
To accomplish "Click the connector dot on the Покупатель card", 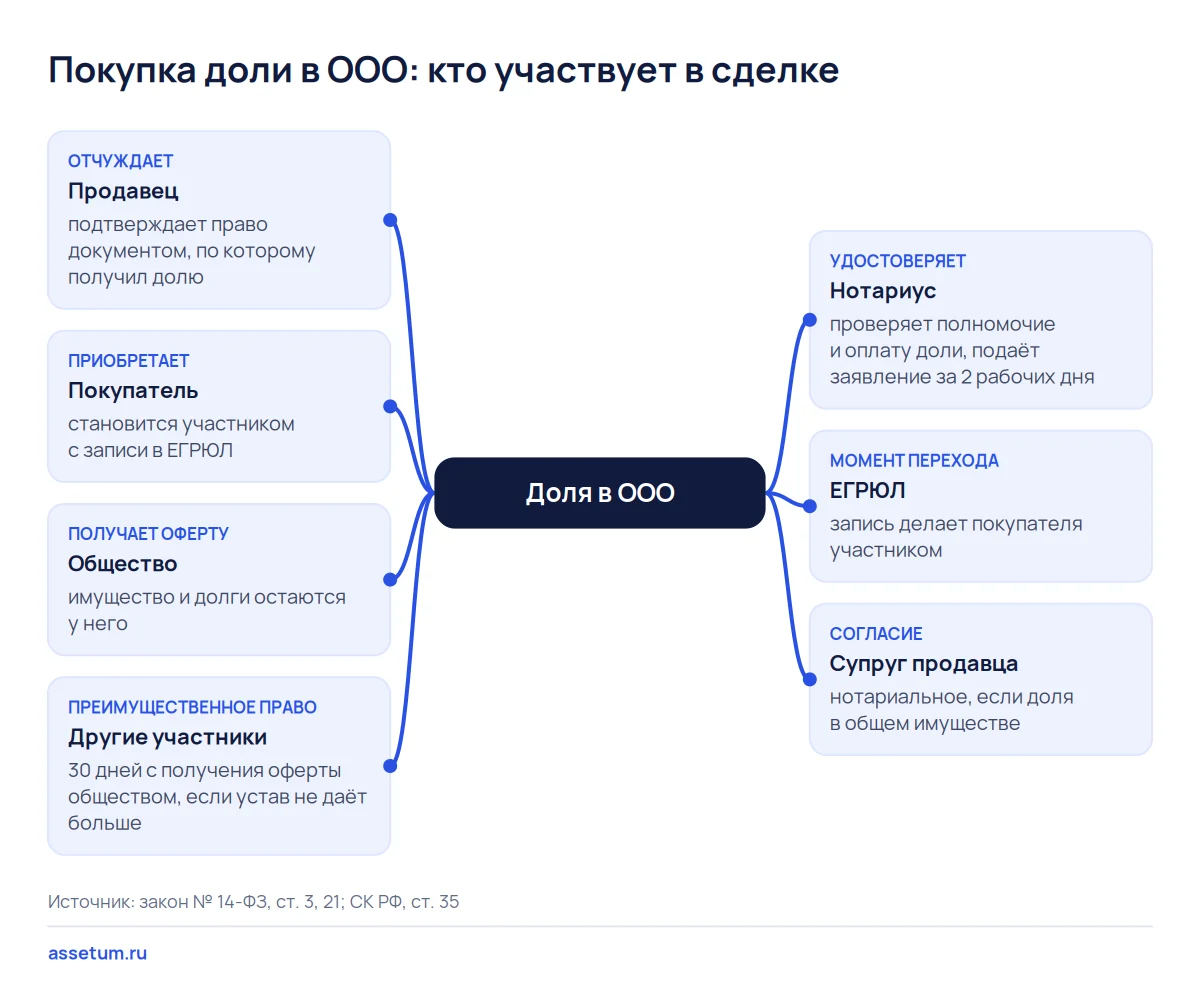I will pyautogui.click(x=390, y=406).
